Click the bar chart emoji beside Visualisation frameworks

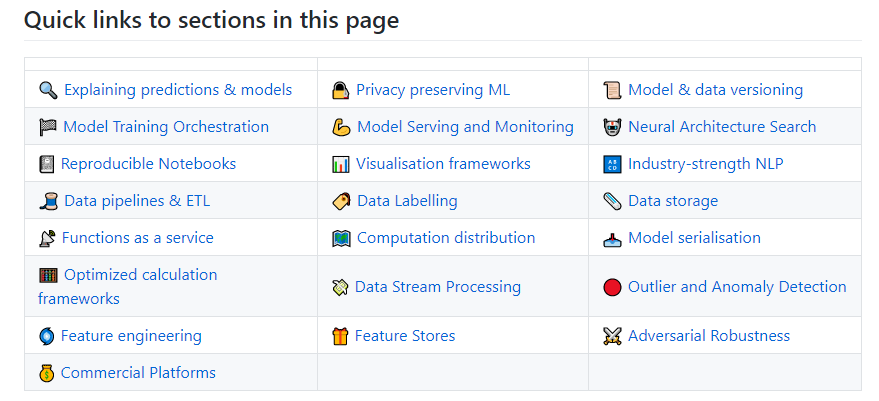[340, 164]
